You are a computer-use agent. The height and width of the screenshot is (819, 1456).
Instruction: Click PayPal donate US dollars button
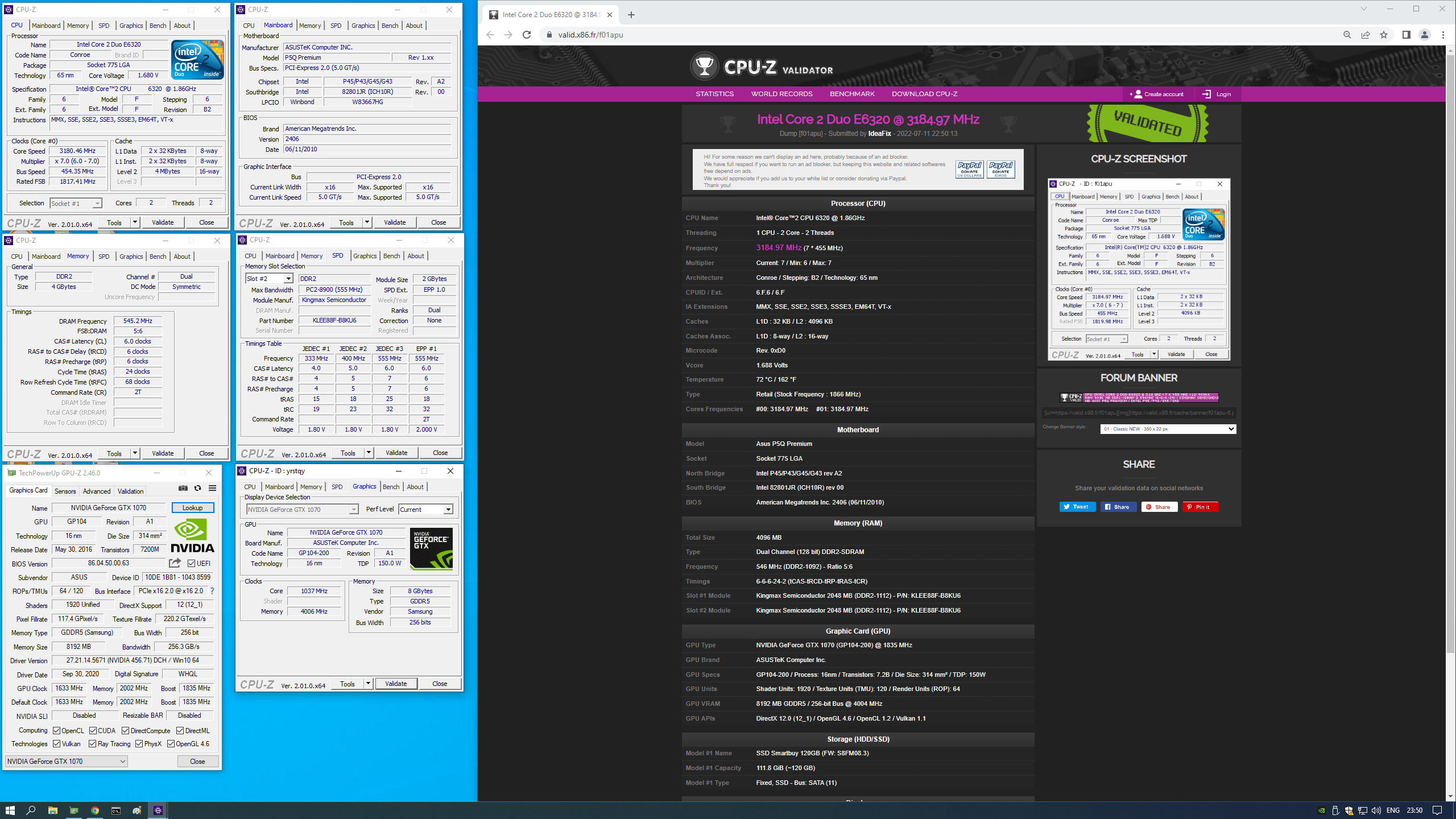(x=969, y=169)
